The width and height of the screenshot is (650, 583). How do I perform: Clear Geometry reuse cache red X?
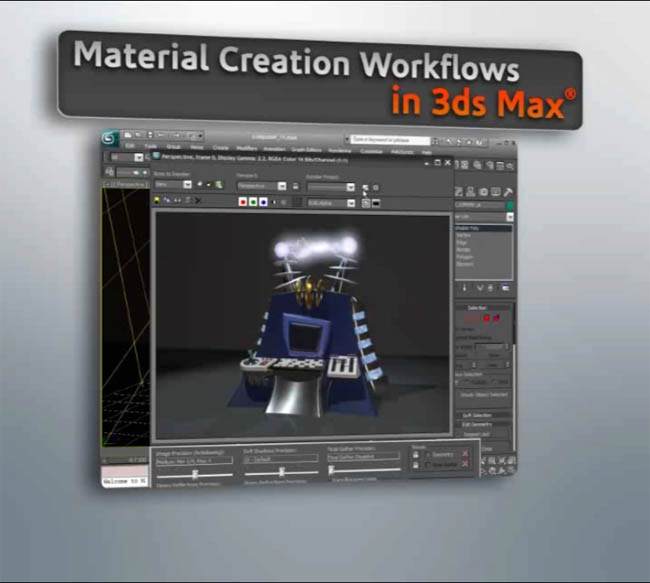tap(466, 454)
